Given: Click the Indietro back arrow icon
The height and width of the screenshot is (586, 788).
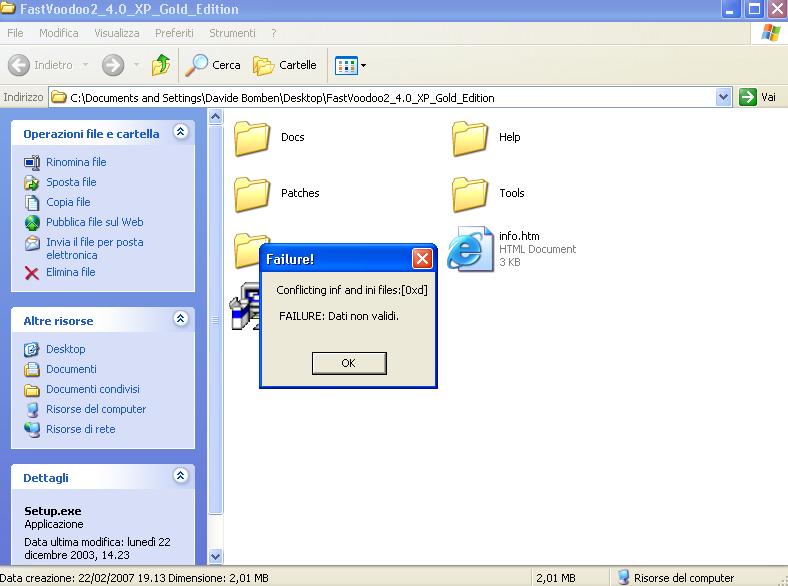Looking at the screenshot, I should (x=19, y=65).
